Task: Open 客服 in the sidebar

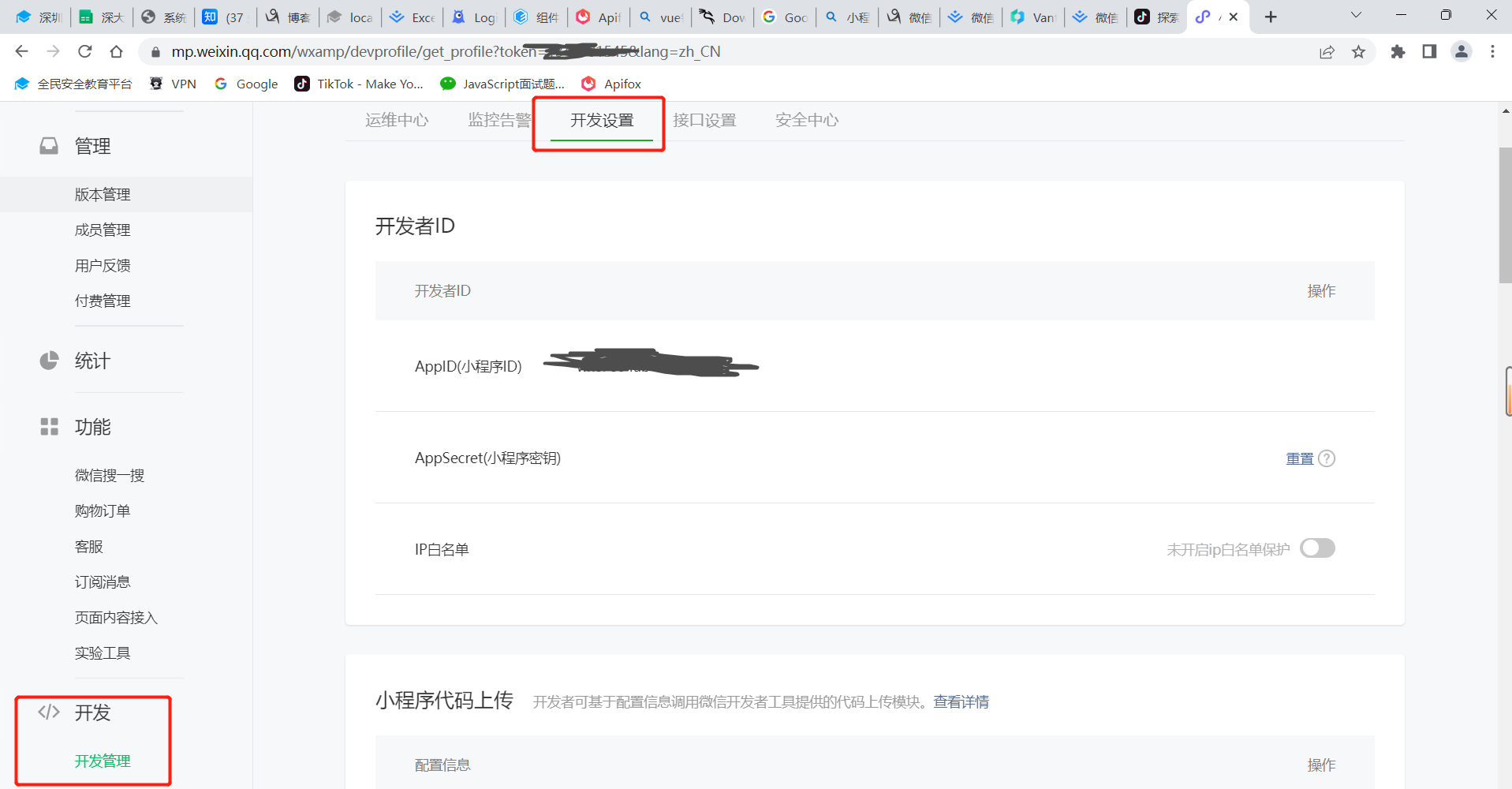Action: [89, 547]
